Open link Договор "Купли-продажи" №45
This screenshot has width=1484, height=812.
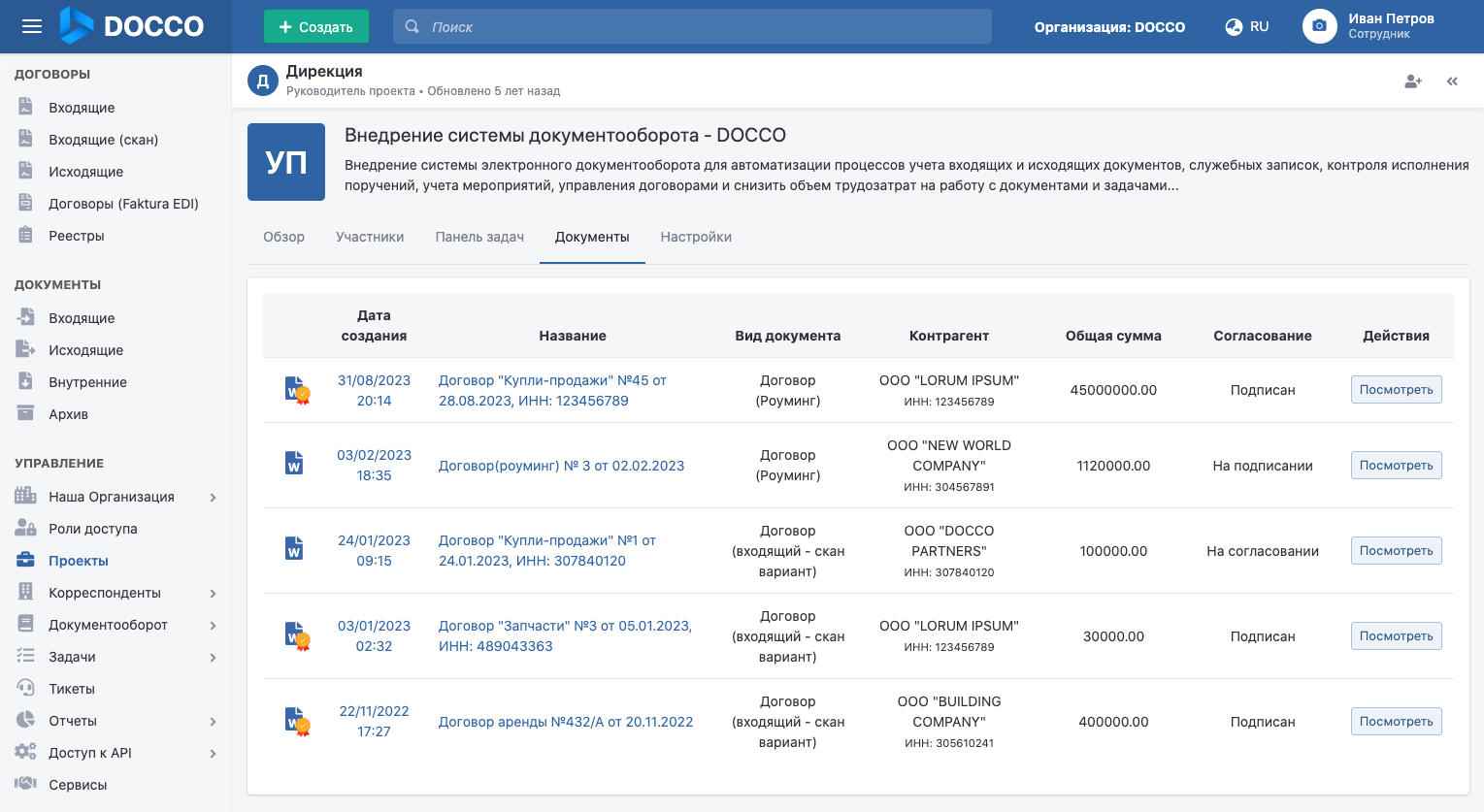coord(552,390)
